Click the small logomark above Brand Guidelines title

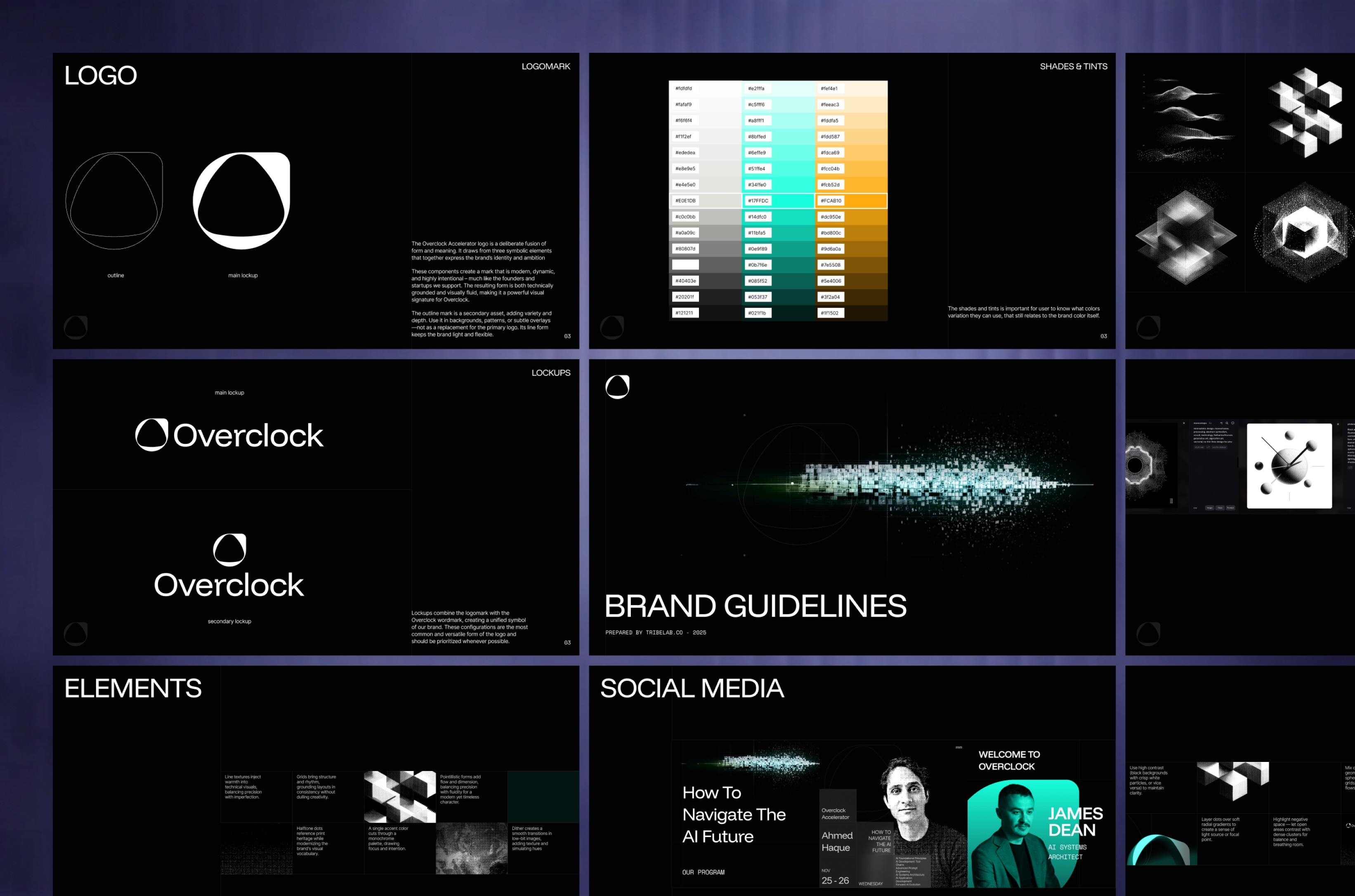pyautogui.click(x=617, y=387)
